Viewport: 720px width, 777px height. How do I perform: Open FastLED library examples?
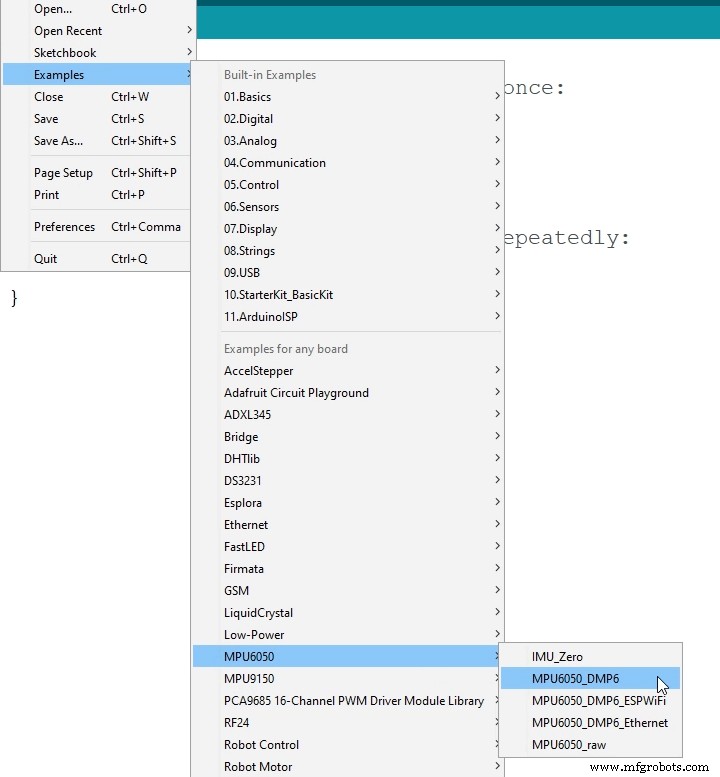coord(348,547)
